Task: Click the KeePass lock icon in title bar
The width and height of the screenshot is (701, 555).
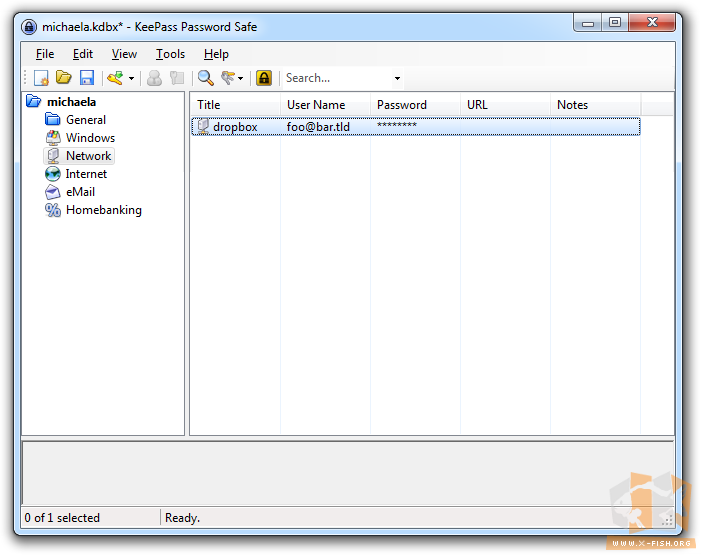Action: point(29,27)
